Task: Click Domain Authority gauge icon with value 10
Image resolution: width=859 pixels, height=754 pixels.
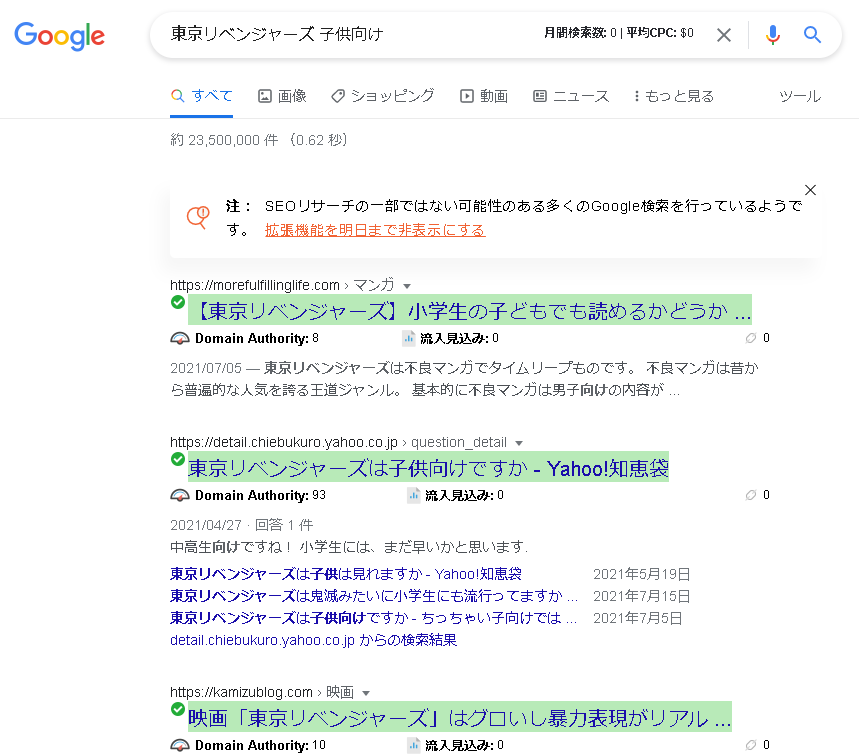Action: point(180,745)
